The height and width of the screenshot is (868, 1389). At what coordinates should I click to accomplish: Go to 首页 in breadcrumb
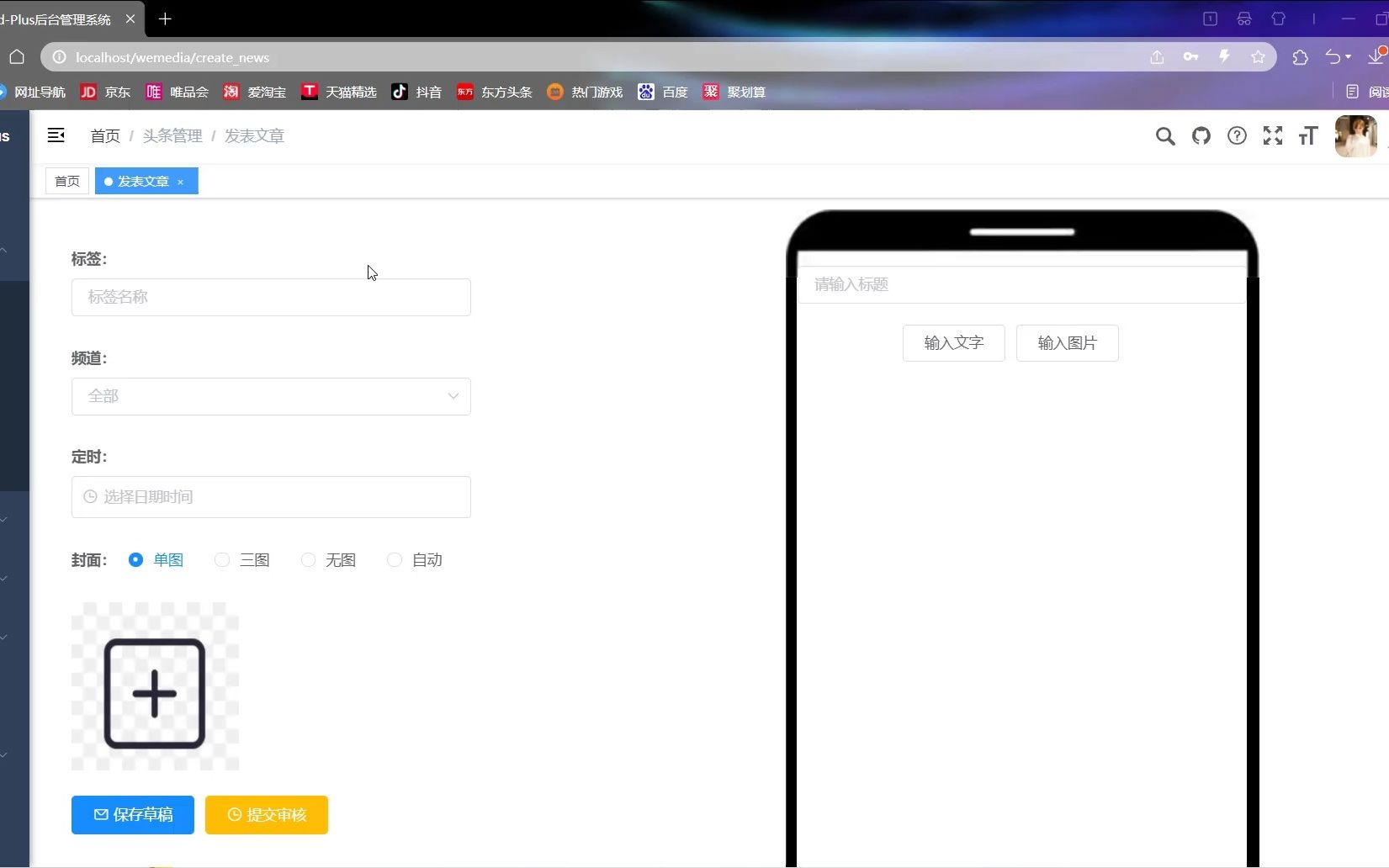[x=105, y=136]
